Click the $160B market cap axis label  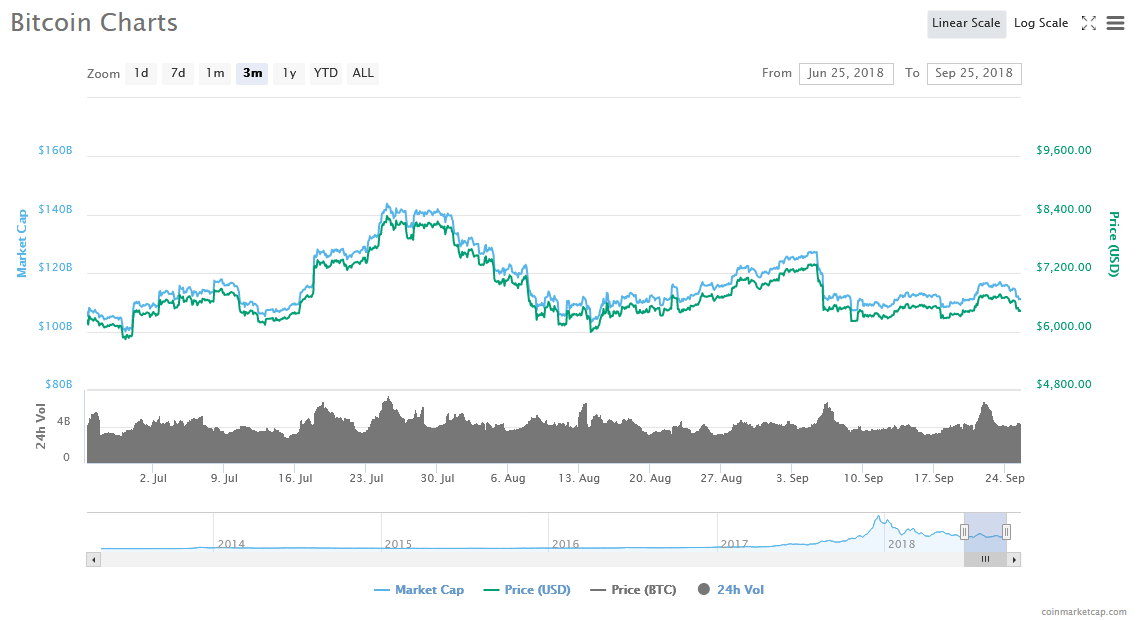point(55,151)
